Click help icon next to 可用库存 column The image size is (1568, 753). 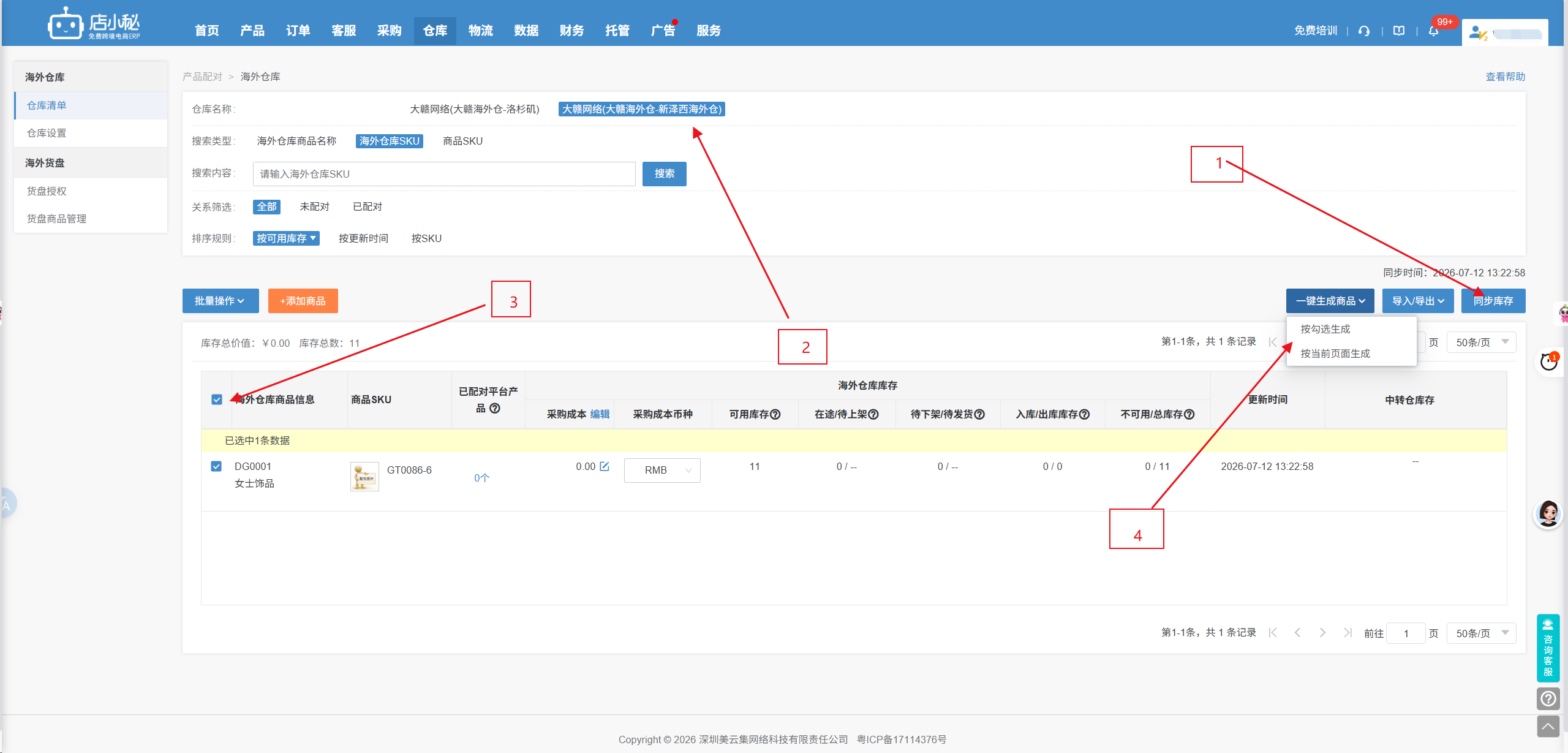tap(775, 415)
